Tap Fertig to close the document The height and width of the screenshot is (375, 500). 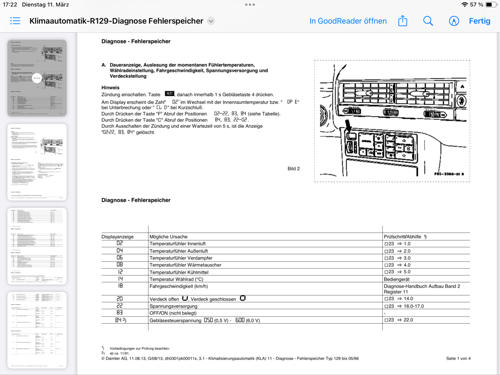click(479, 21)
